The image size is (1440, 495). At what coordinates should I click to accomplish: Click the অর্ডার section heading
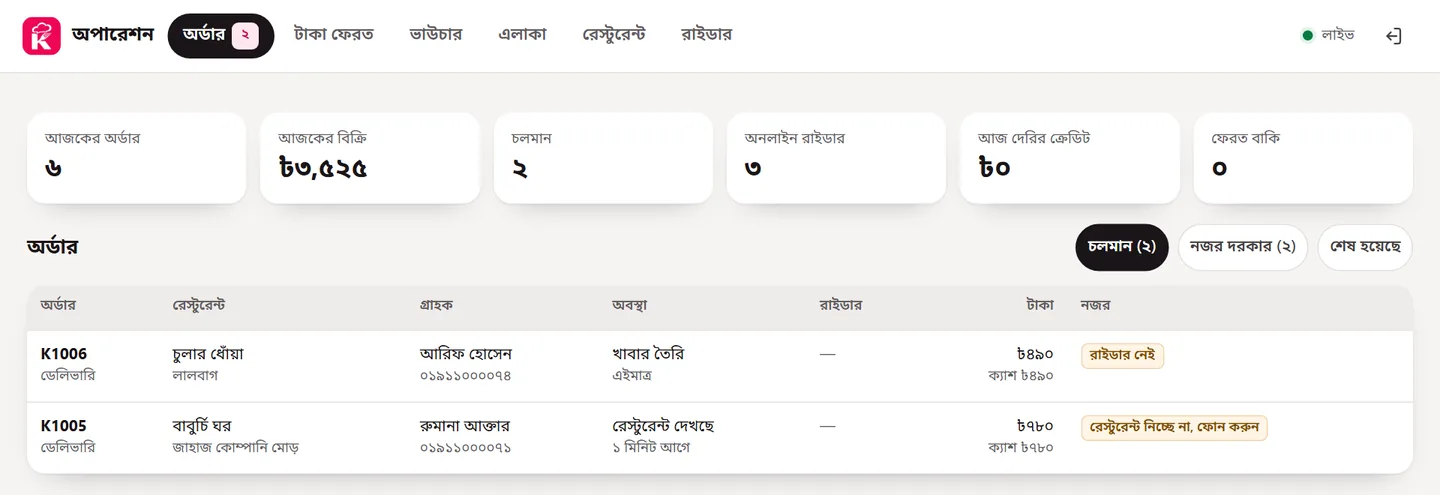(52, 246)
